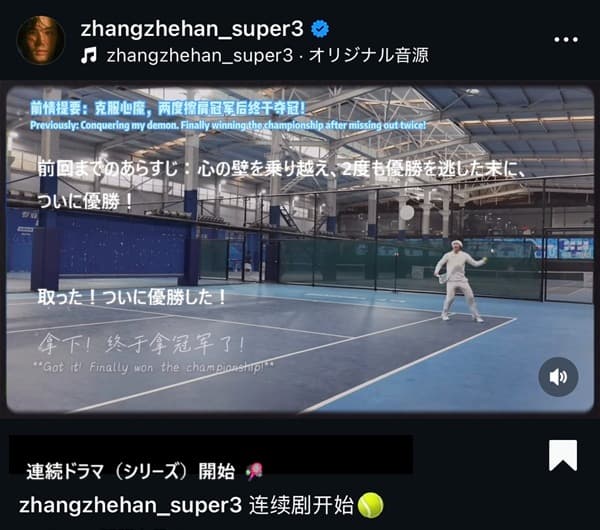Mute the video with the speaker icon
This screenshot has width=600, height=530.
pyautogui.click(x=558, y=377)
